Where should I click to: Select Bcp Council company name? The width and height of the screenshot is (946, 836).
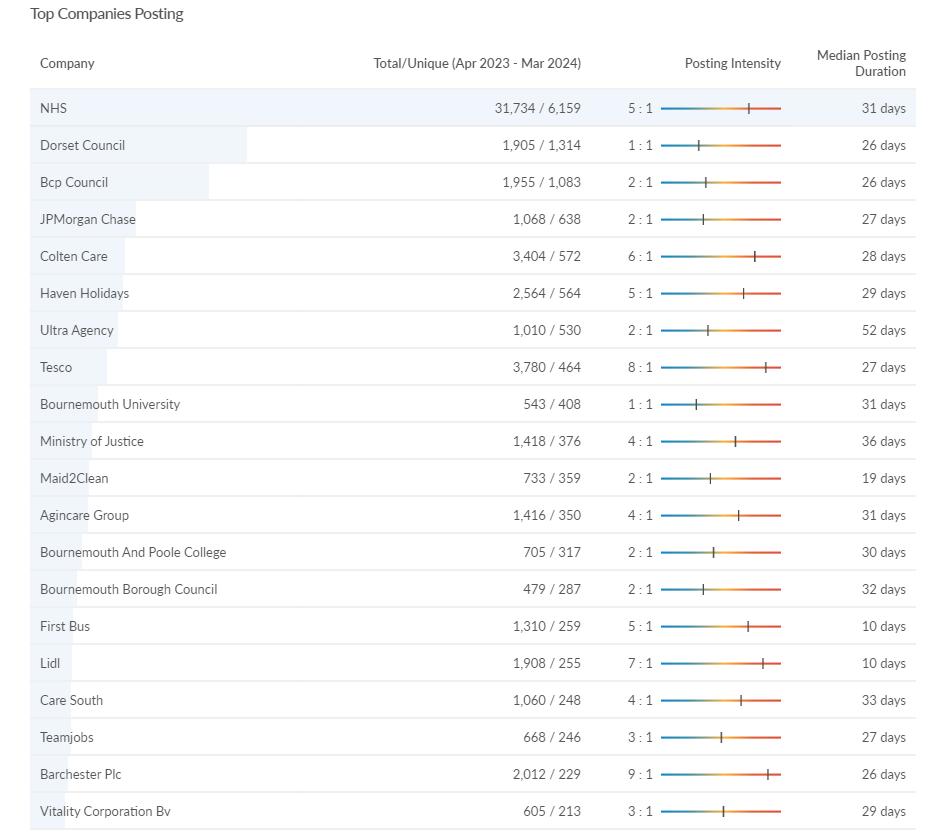pos(74,182)
